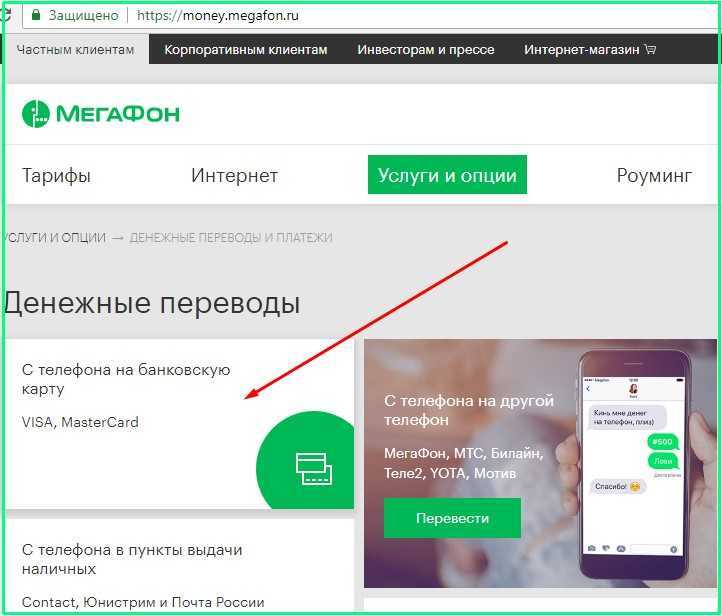Click the VISA, MasterCard text
The height and width of the screenshot is (616, 722).
pos(80,422)
